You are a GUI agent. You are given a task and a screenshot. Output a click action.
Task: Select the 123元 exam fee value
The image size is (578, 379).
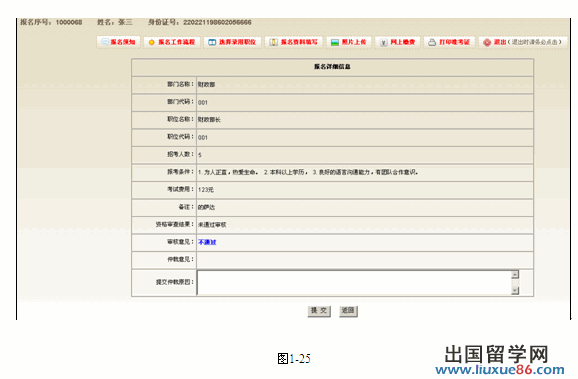206,190
